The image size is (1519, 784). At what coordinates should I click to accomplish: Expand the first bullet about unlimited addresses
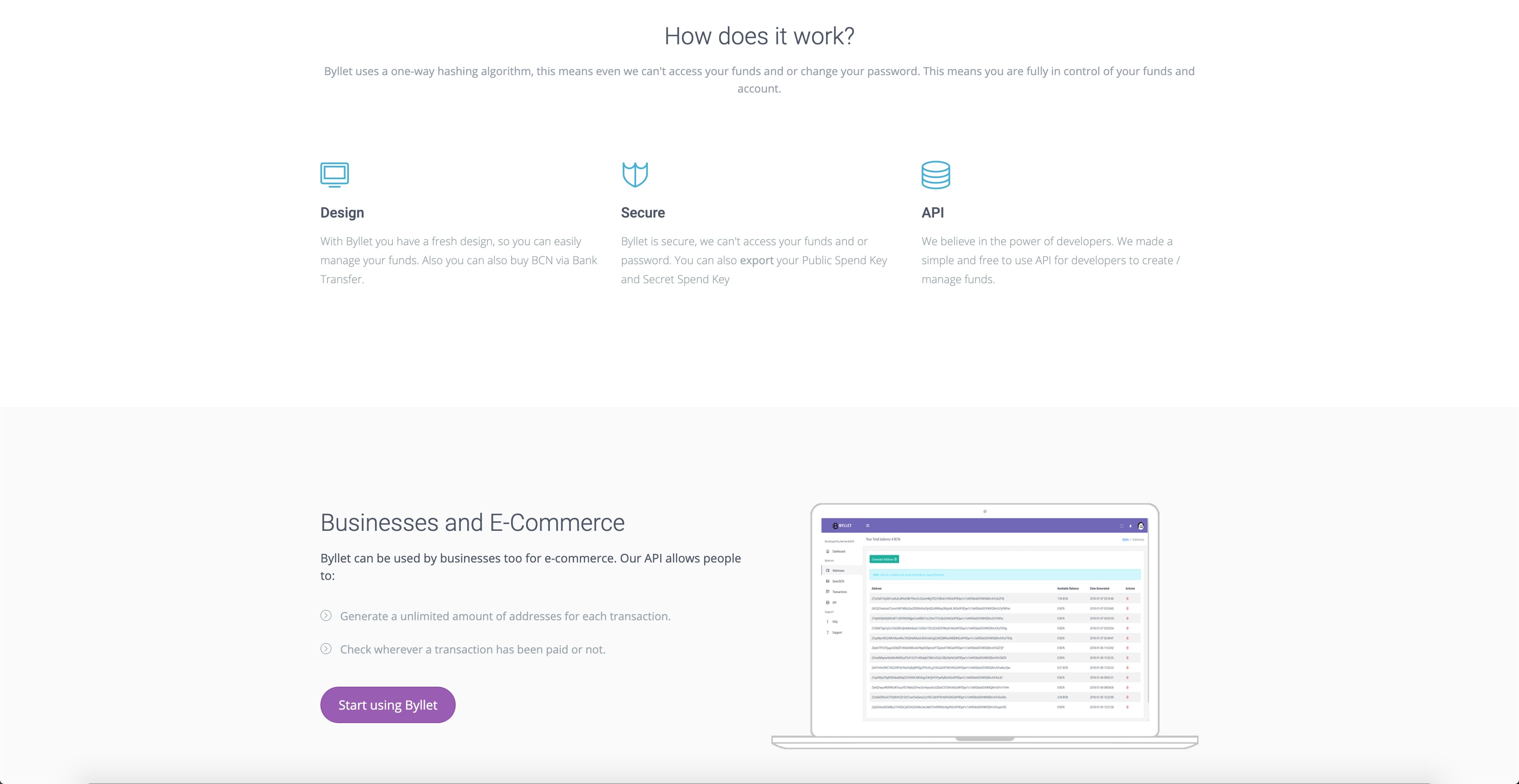coord(326,615)
